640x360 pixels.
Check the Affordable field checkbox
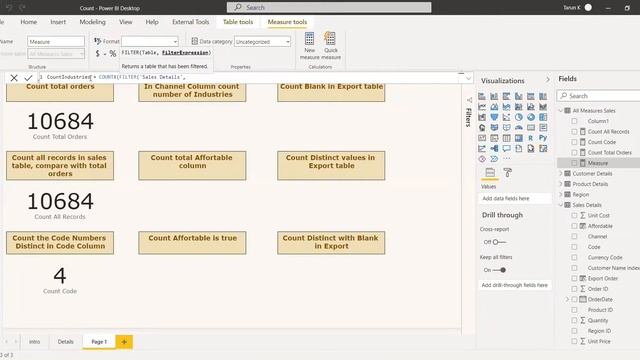point(574,226)
